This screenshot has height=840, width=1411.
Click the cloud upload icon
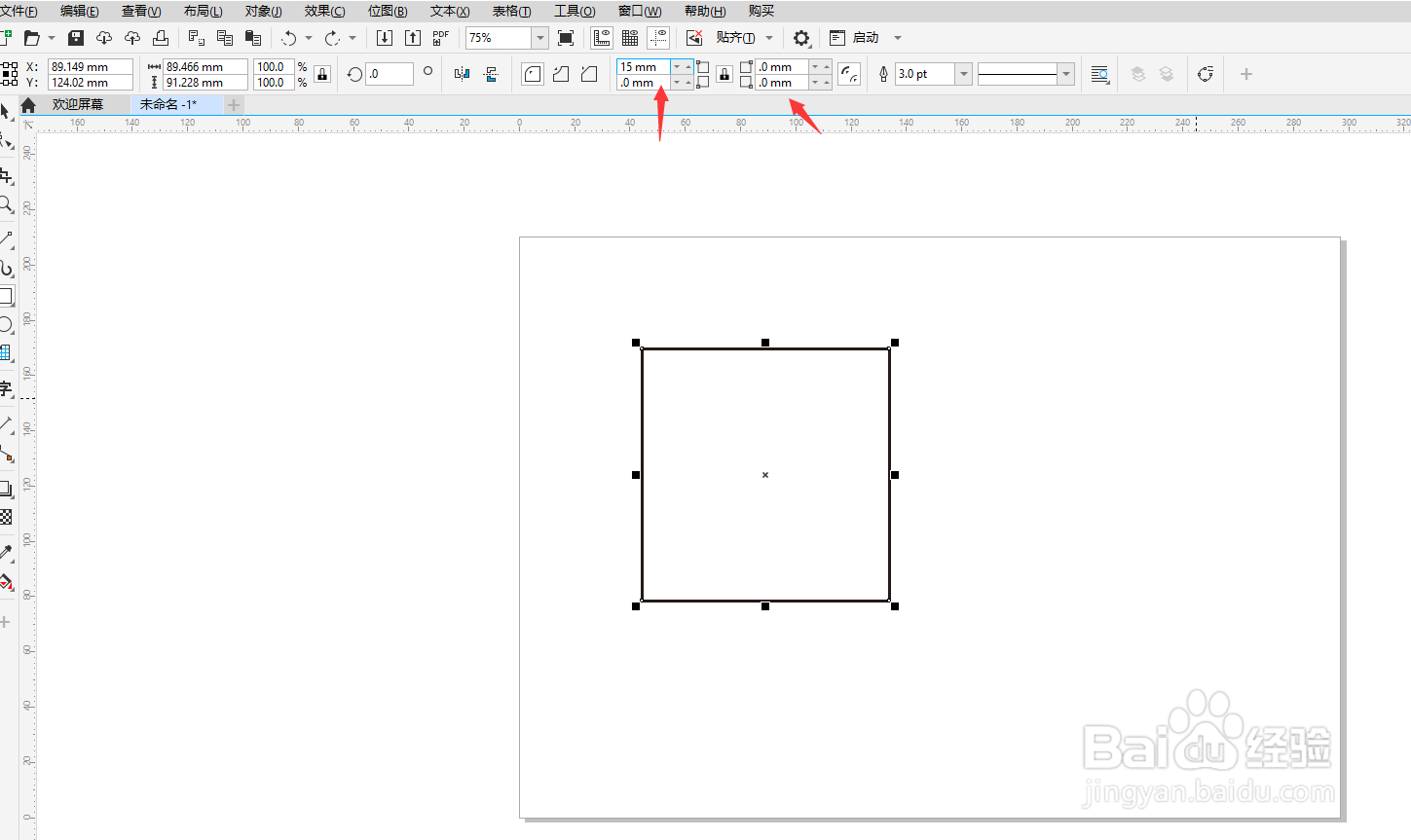click(x=132, y=38)
